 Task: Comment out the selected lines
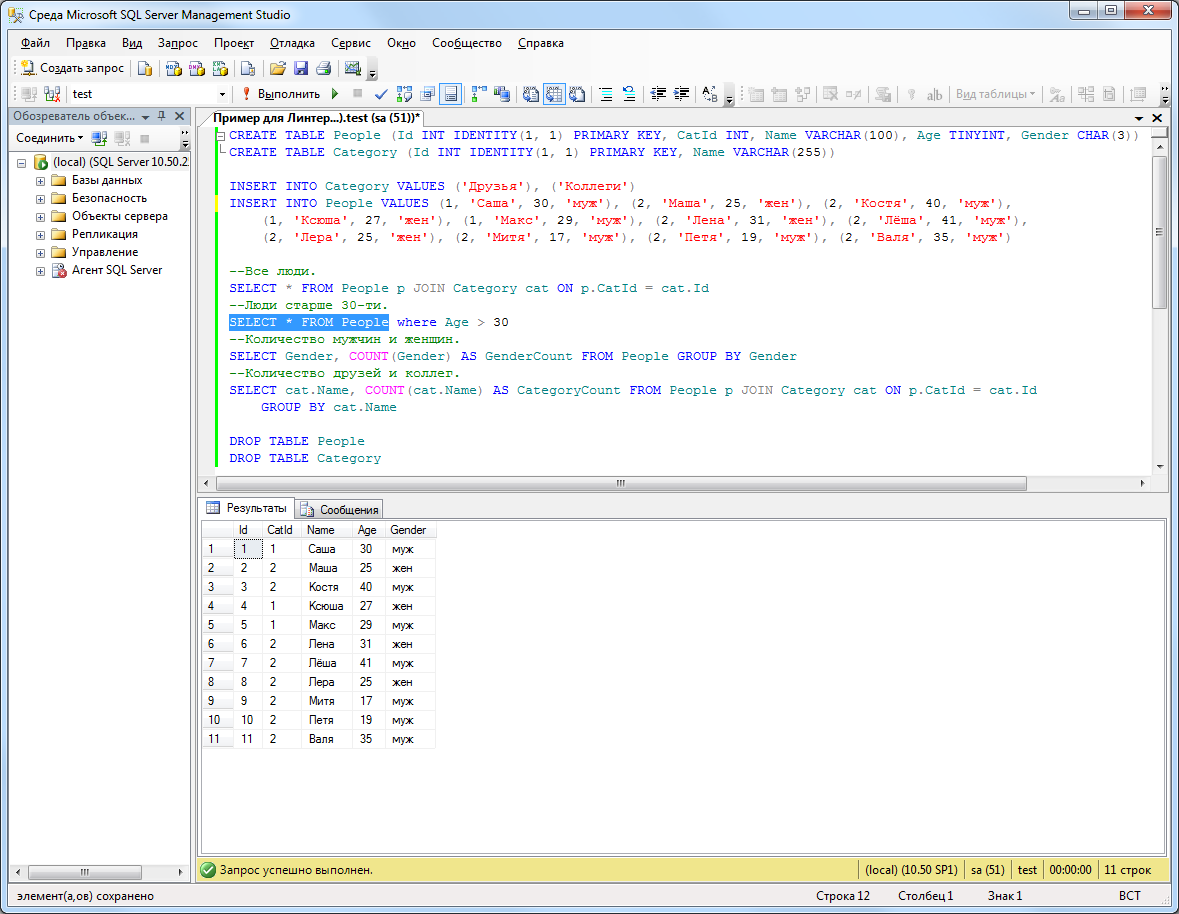coord(606,94)
